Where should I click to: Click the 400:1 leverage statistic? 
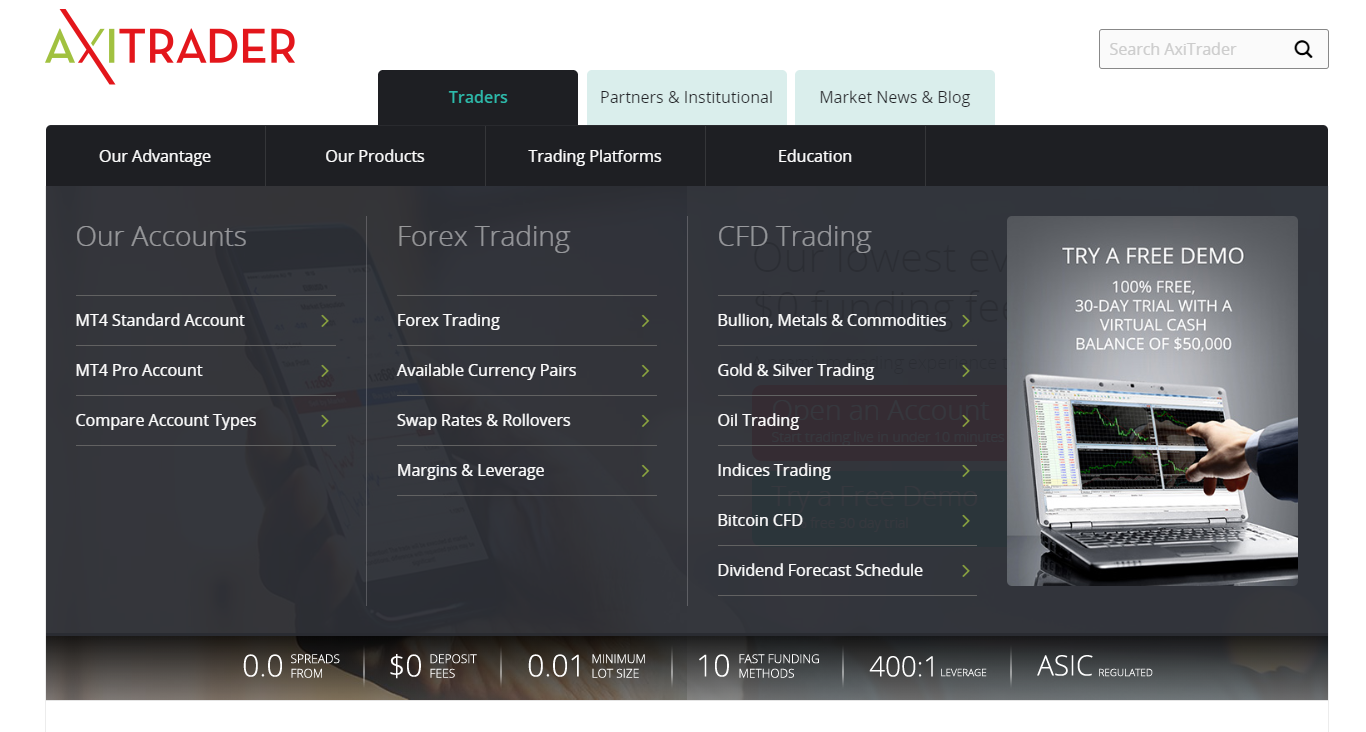pyautogui.click(x=928, y=666)
